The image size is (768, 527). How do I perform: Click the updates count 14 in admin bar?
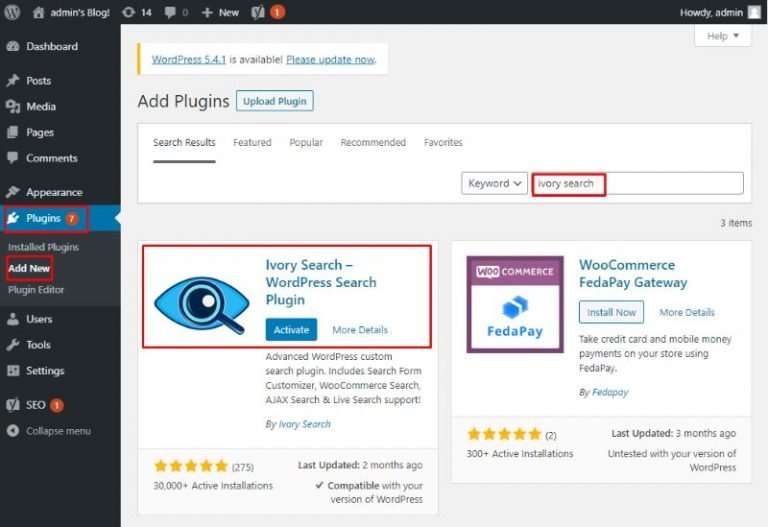146,12
